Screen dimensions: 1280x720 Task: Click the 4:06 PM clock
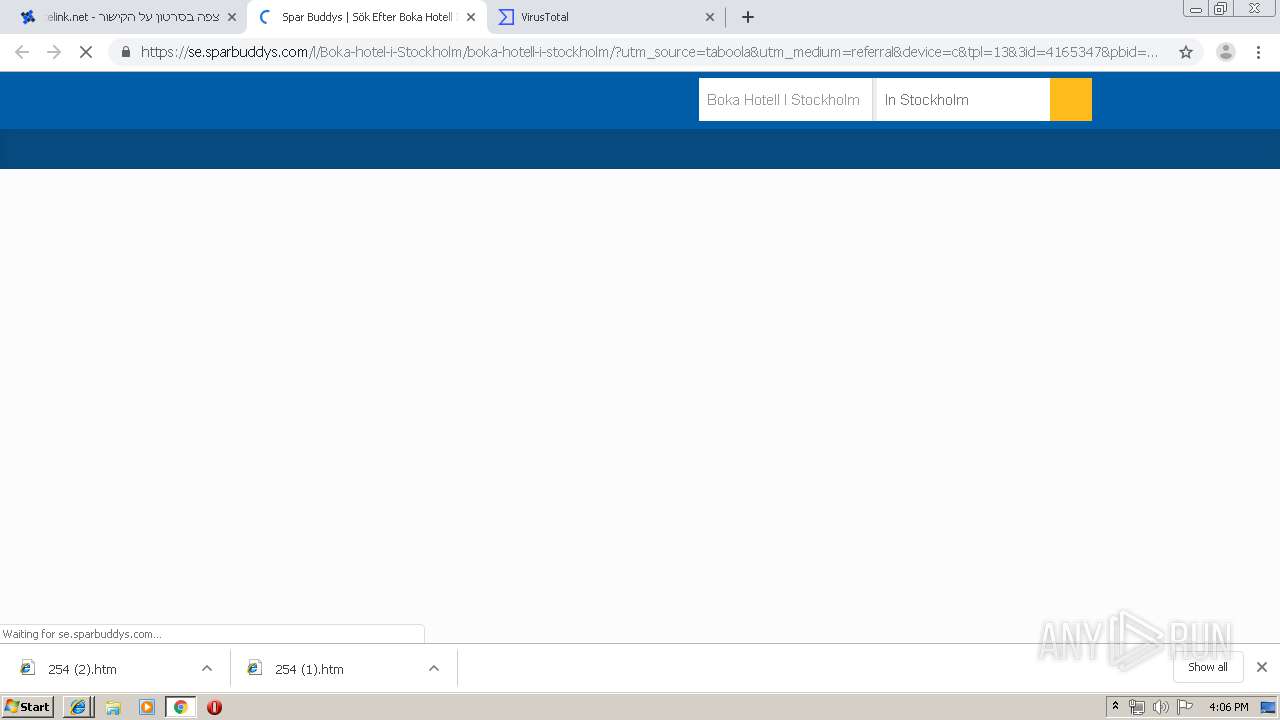1228,707
